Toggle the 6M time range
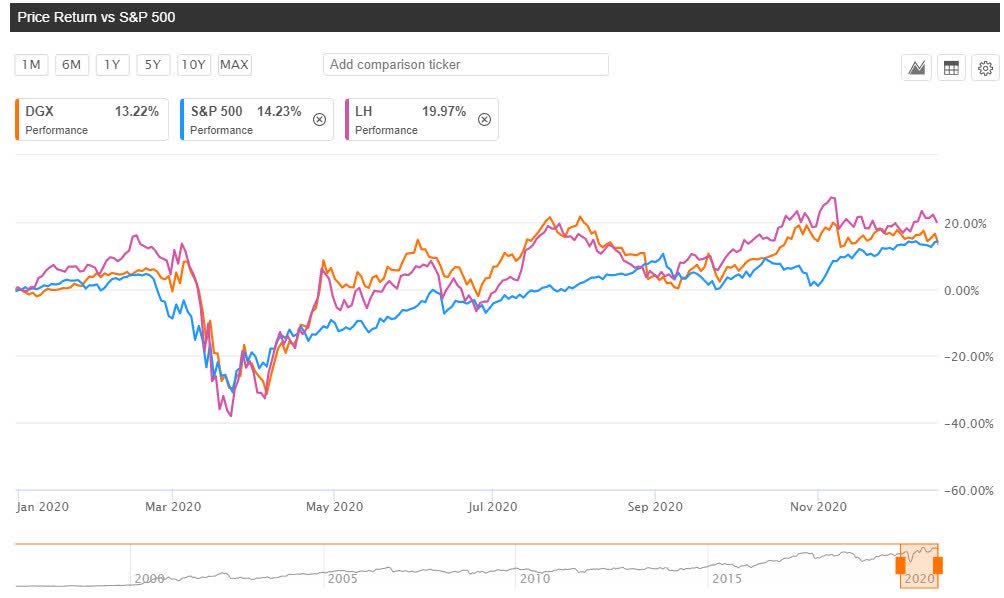 click(x=70, y=64)
